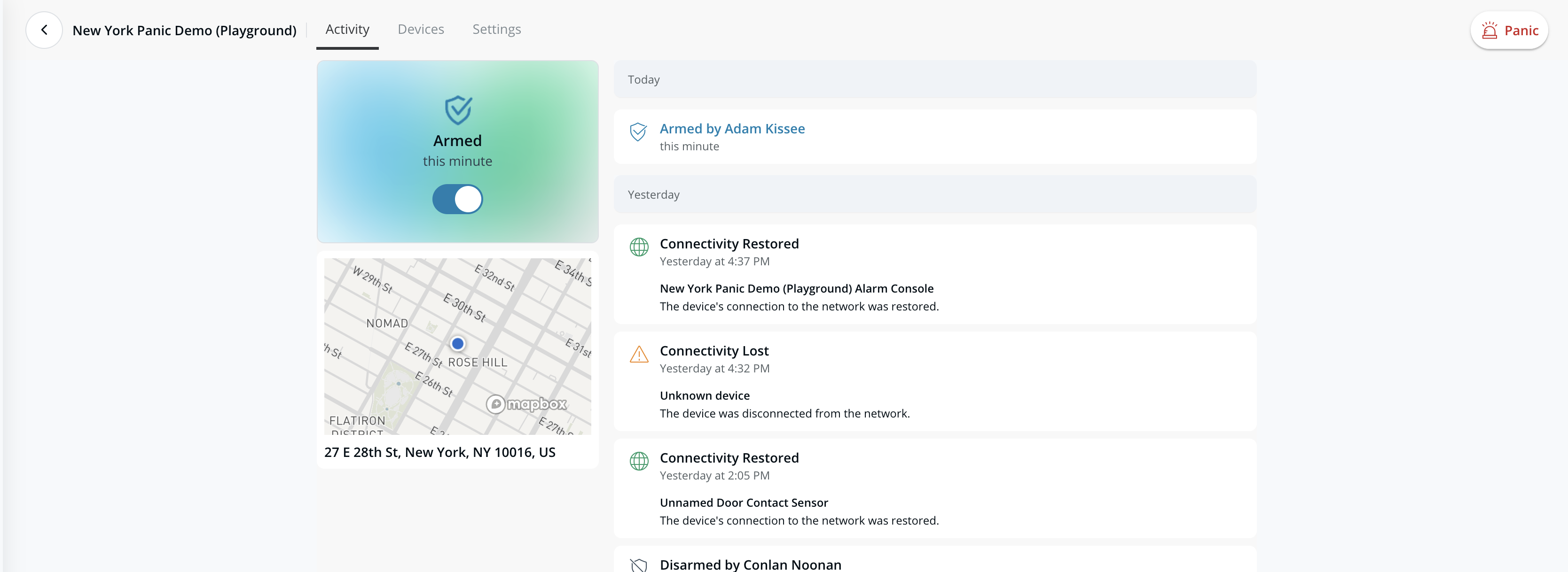The image size is (1568, 572).
Task: Click globe icon for 4:37 PM Connectivity Restored
Action: (638, 247)
